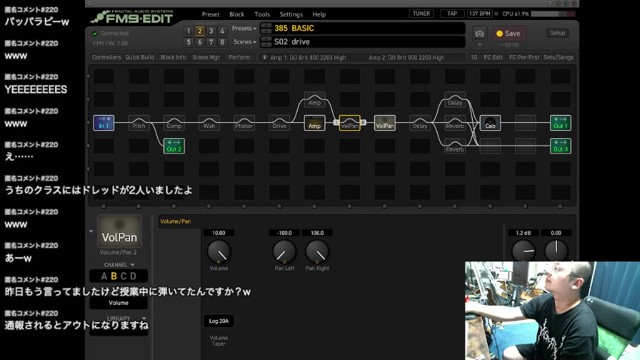Click the Volume knob
The image size is (640, 360).
click(x=219, y=251)
